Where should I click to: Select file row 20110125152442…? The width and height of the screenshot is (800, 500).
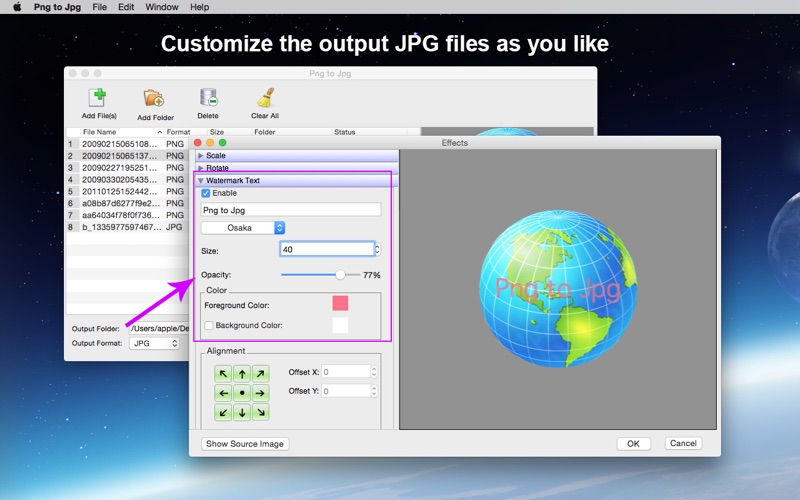click(x=128, y=191)
